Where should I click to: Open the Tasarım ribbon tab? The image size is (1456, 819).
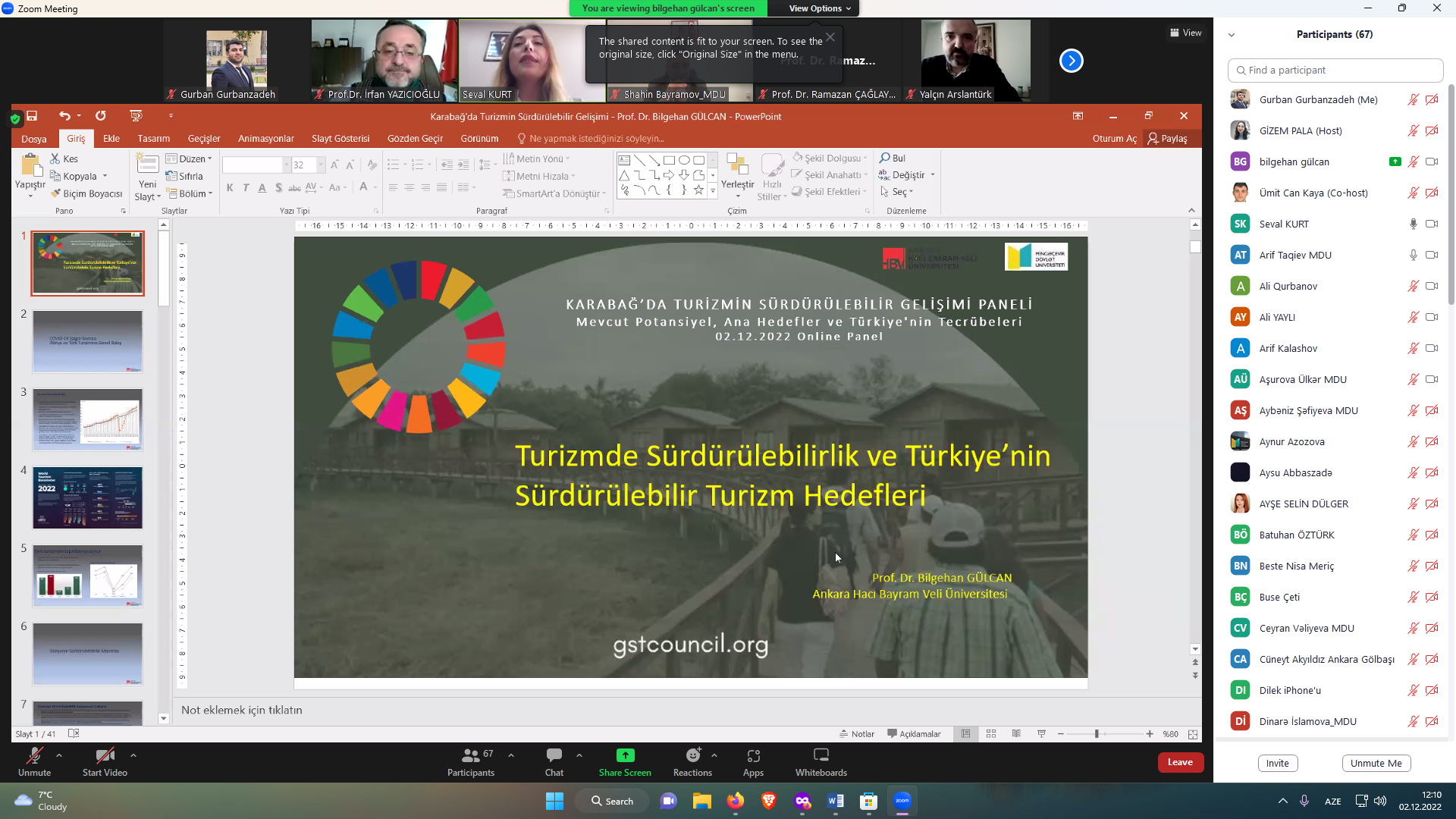[153, 139]
